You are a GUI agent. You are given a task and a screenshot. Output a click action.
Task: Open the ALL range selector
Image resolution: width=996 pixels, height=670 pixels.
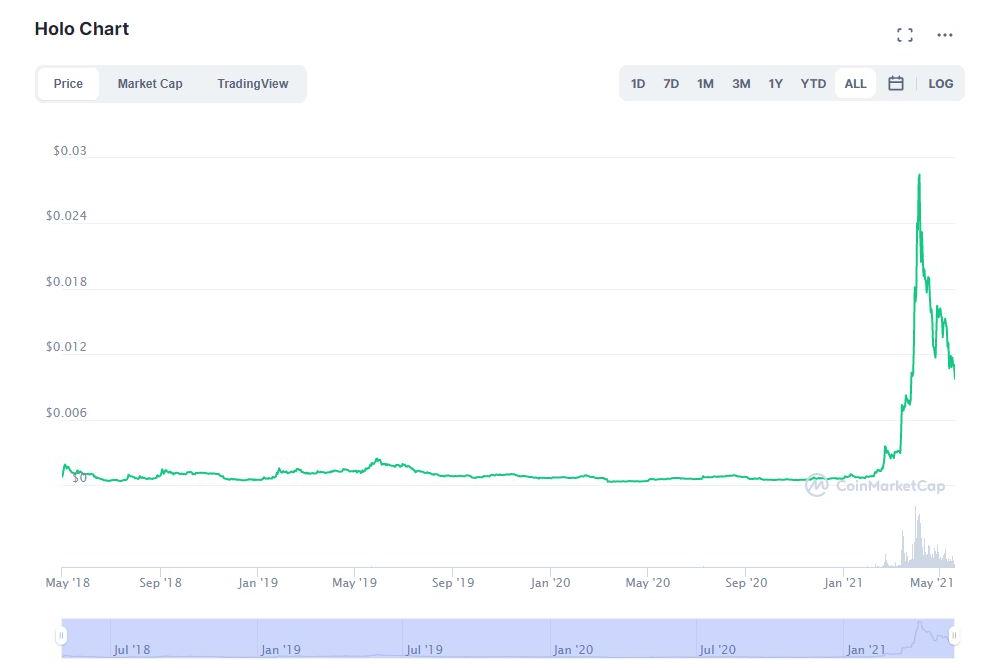(855, 83)
